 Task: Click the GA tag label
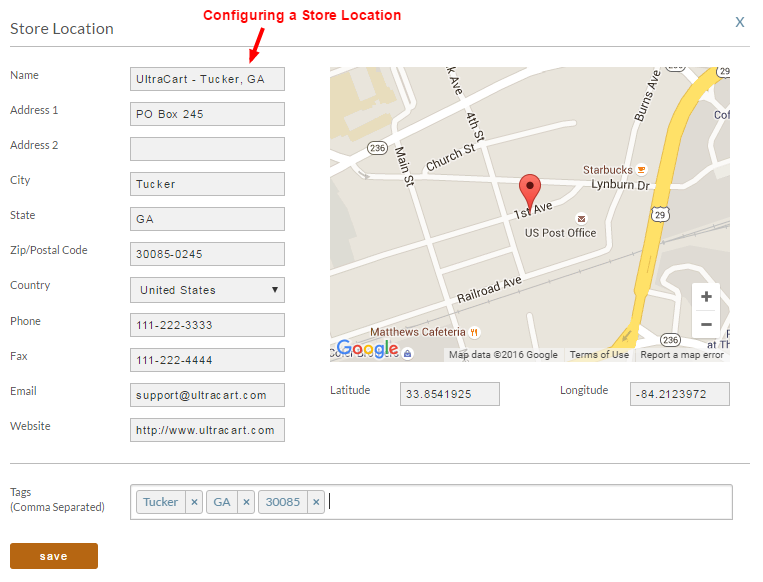(222, 502)
